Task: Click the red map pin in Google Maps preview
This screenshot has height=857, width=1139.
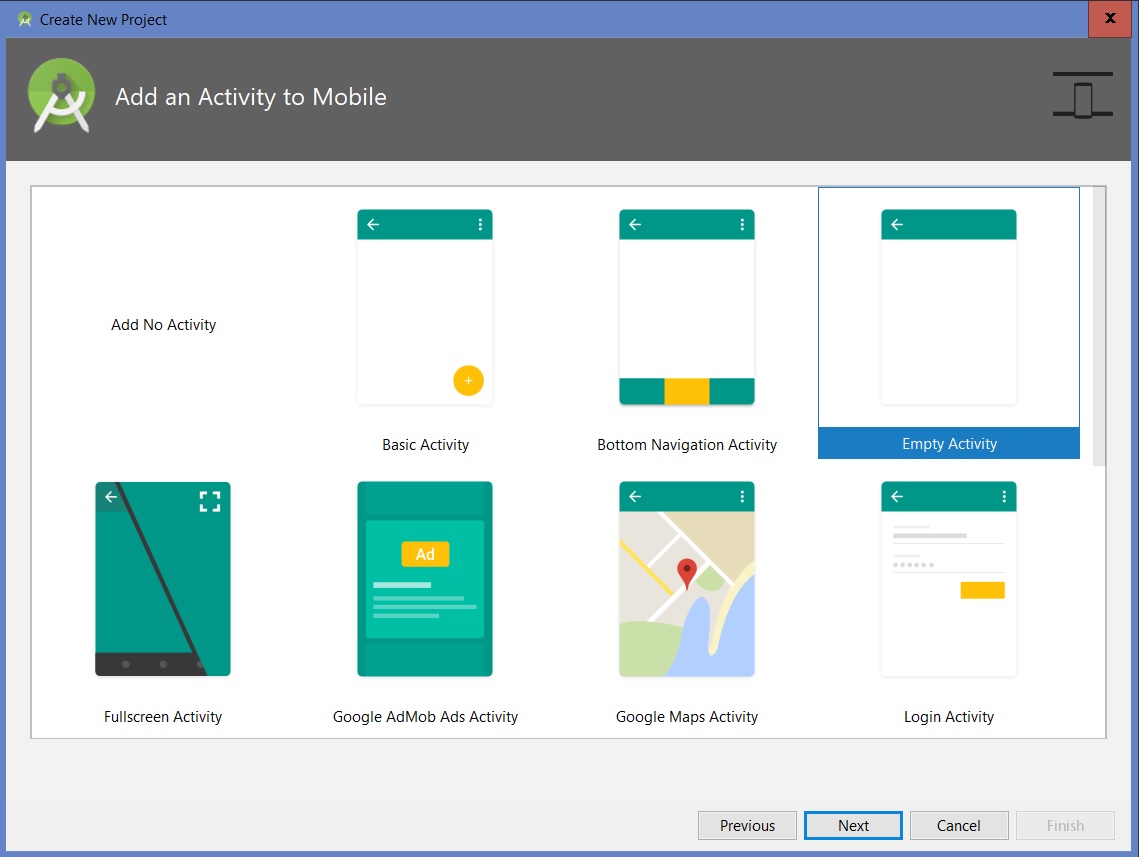Action: (686, 573)
